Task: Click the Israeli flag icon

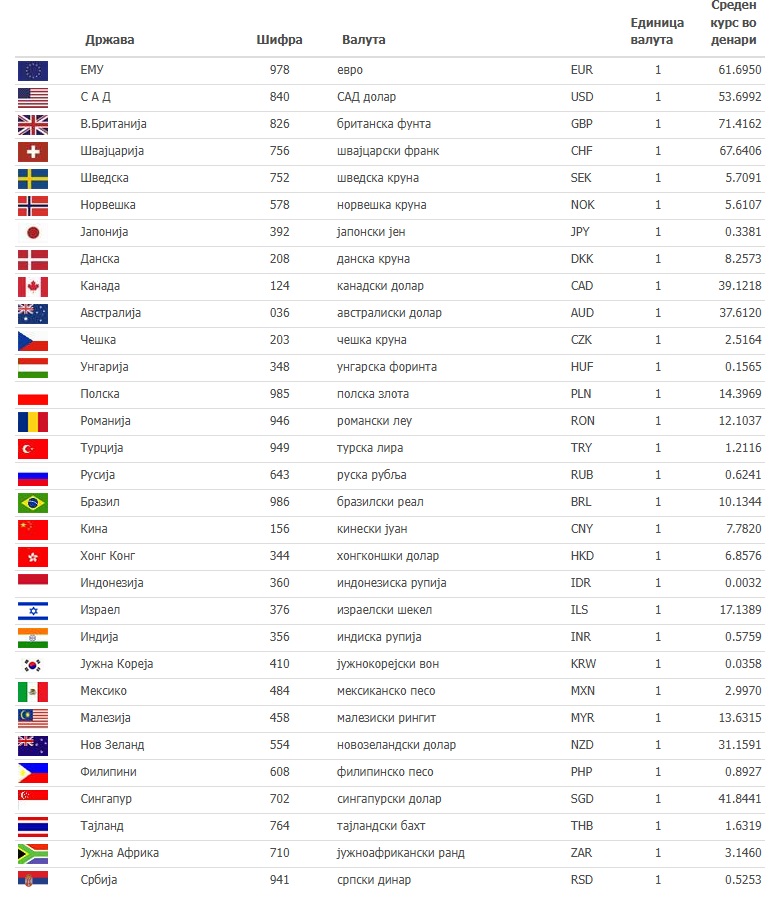Action: (32, 610)
